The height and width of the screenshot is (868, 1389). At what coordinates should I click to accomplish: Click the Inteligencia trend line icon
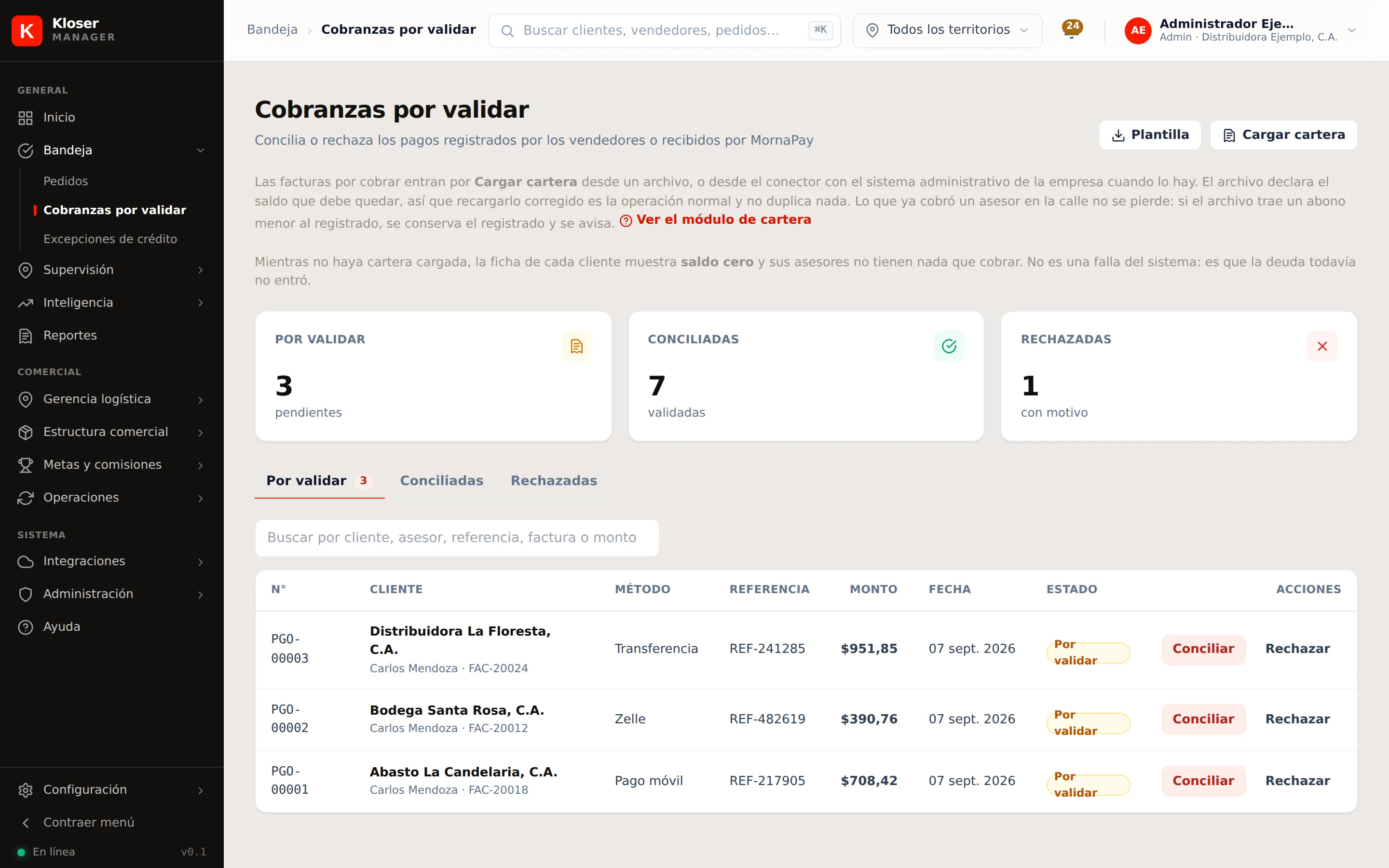pyautogui.click(x=25, y=303)
